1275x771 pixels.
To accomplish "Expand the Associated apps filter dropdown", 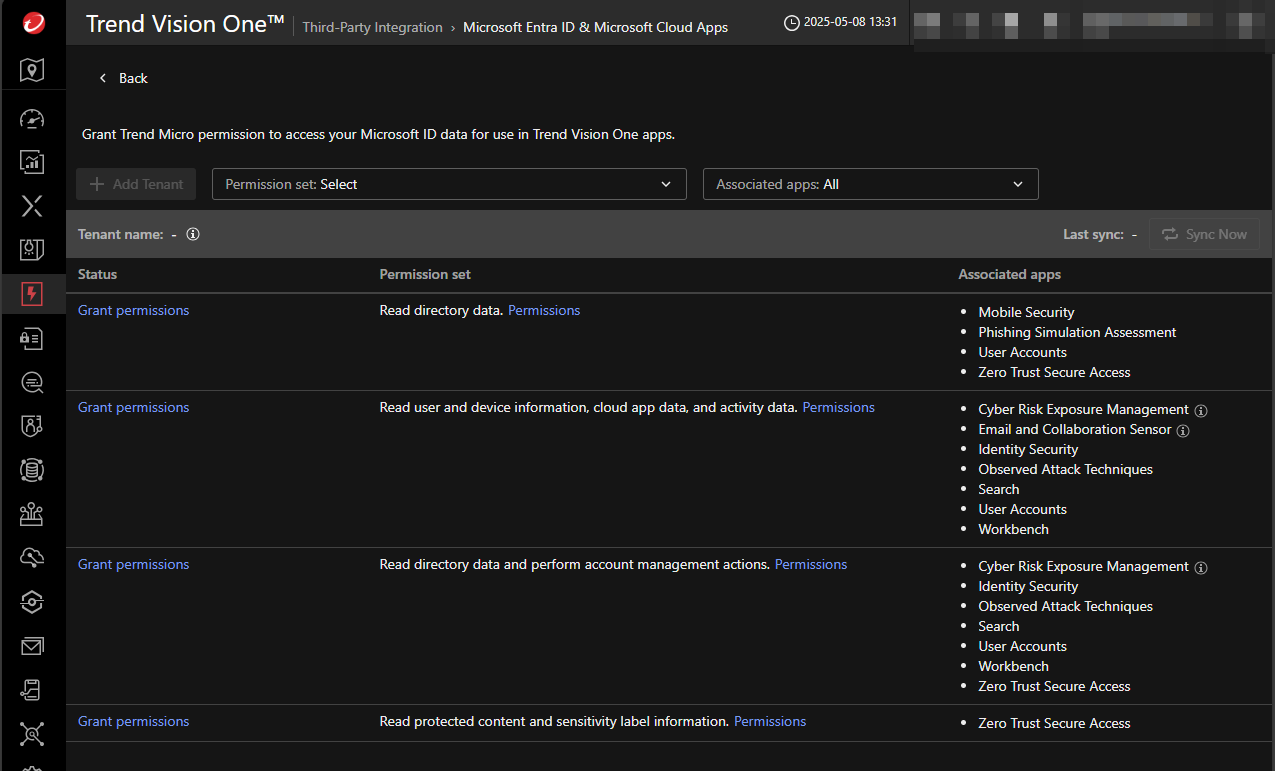I will (x=870, y=184).
